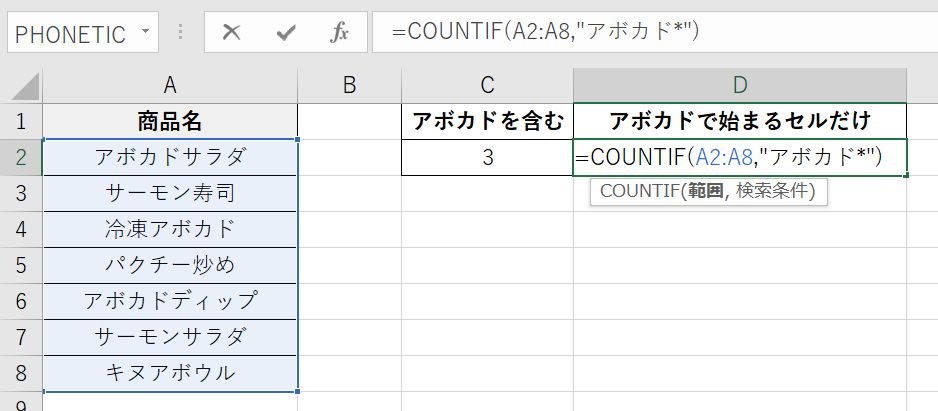This screenshot has height=411, width=938.
Task: Click the Cancel (X) formula icon
Action: [232, 33]
